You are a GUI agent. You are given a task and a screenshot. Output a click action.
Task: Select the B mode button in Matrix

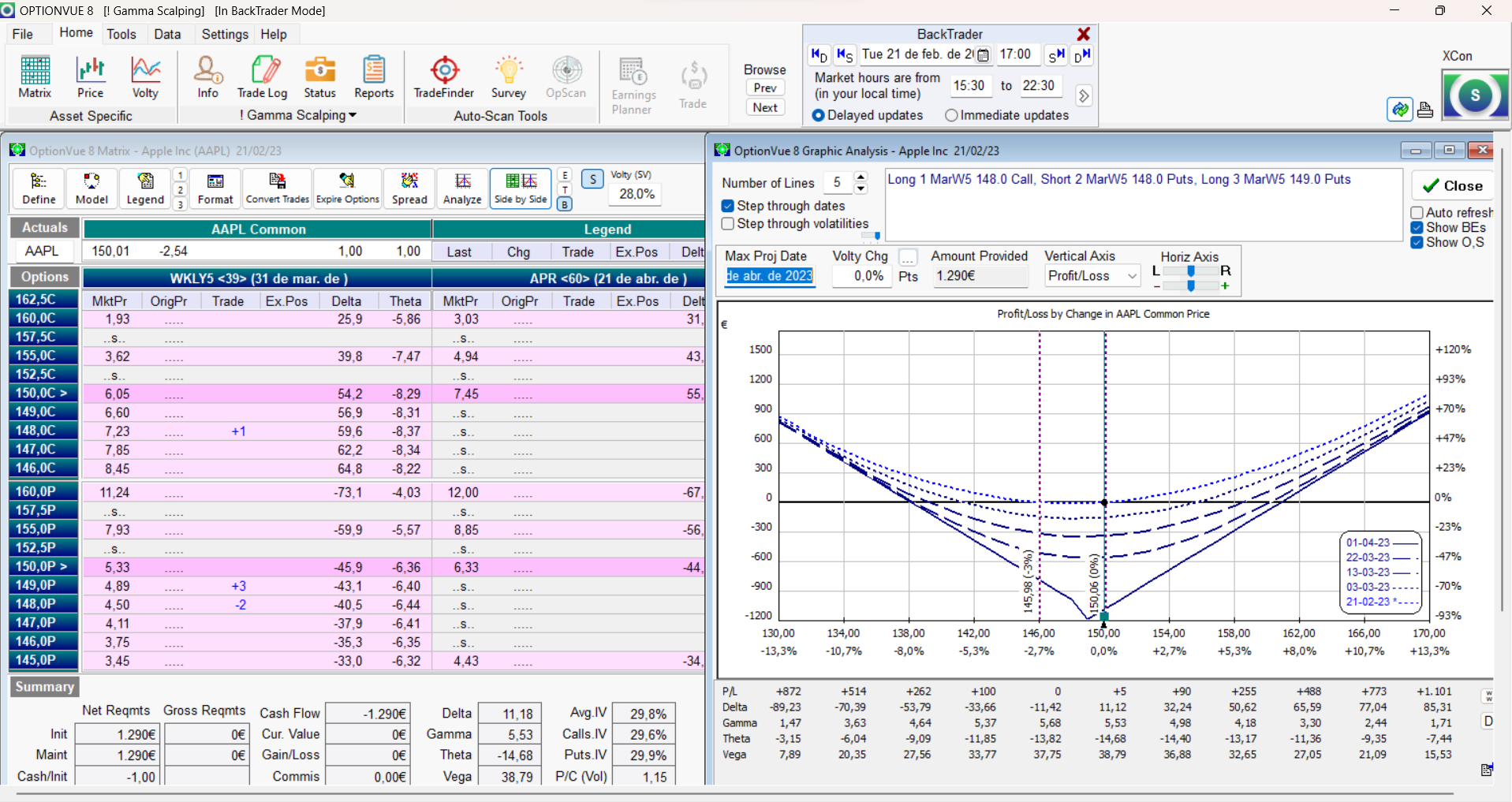pyautogui.click(x=565, y=204)
